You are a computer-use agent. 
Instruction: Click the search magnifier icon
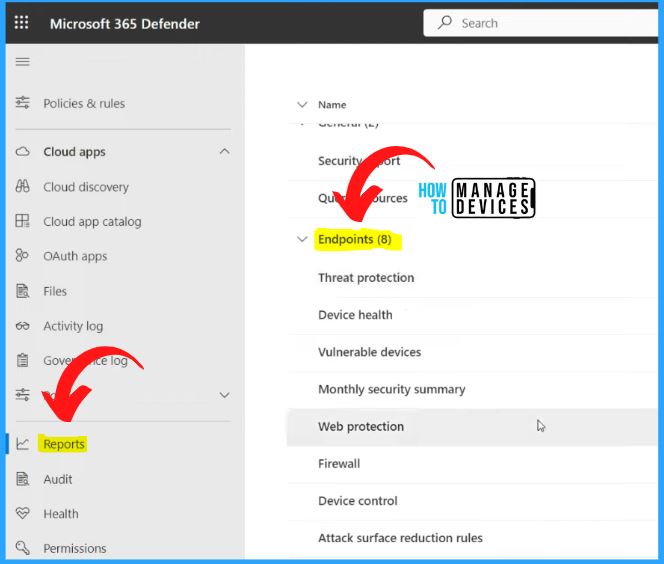tap(445, 22)
